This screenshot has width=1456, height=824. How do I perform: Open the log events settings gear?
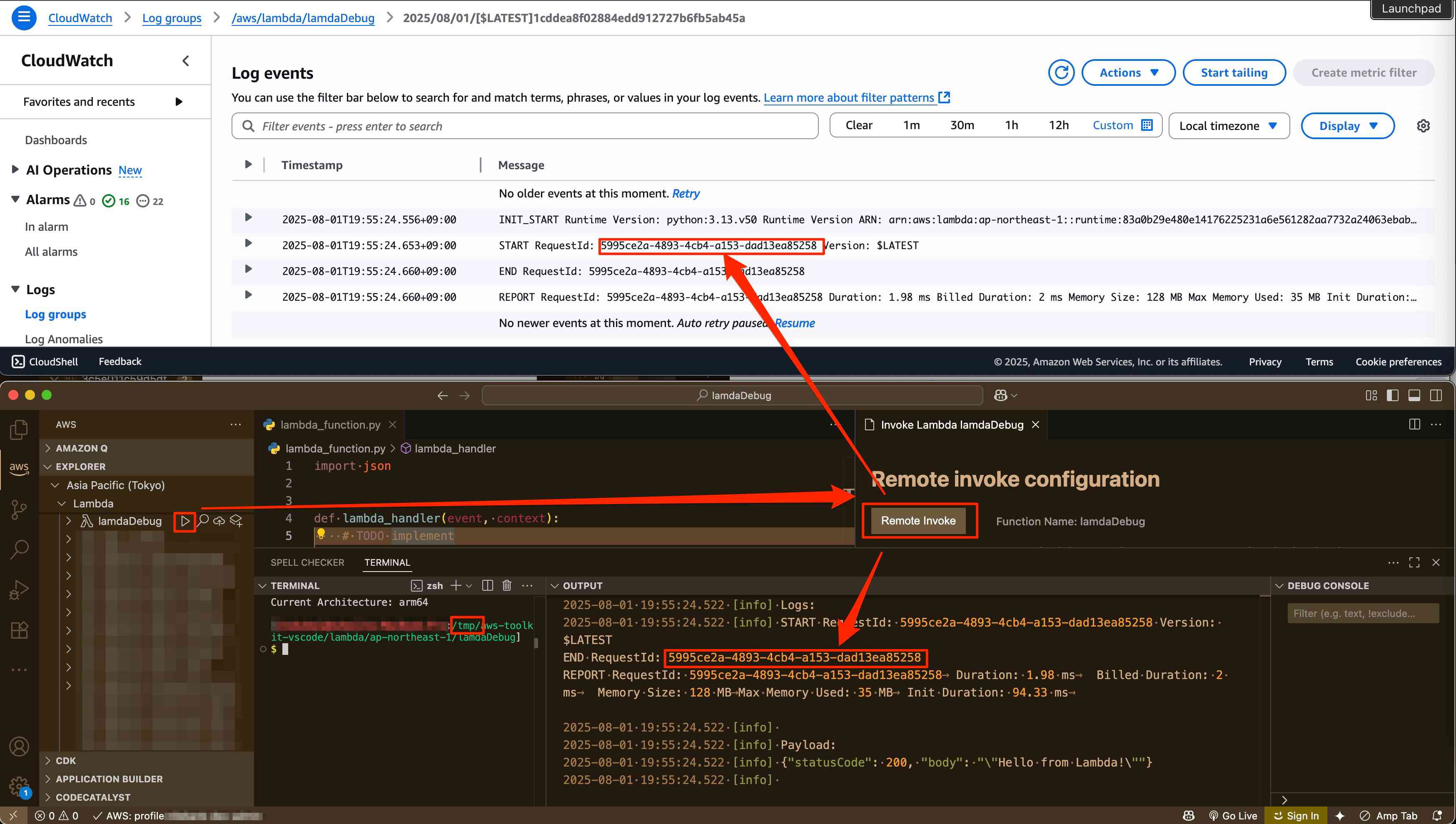pos(1423,126)
